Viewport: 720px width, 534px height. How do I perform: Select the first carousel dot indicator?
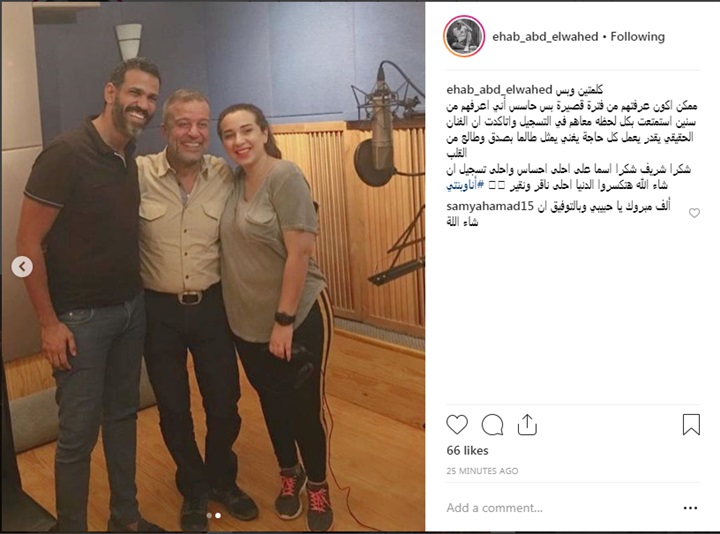209,516
